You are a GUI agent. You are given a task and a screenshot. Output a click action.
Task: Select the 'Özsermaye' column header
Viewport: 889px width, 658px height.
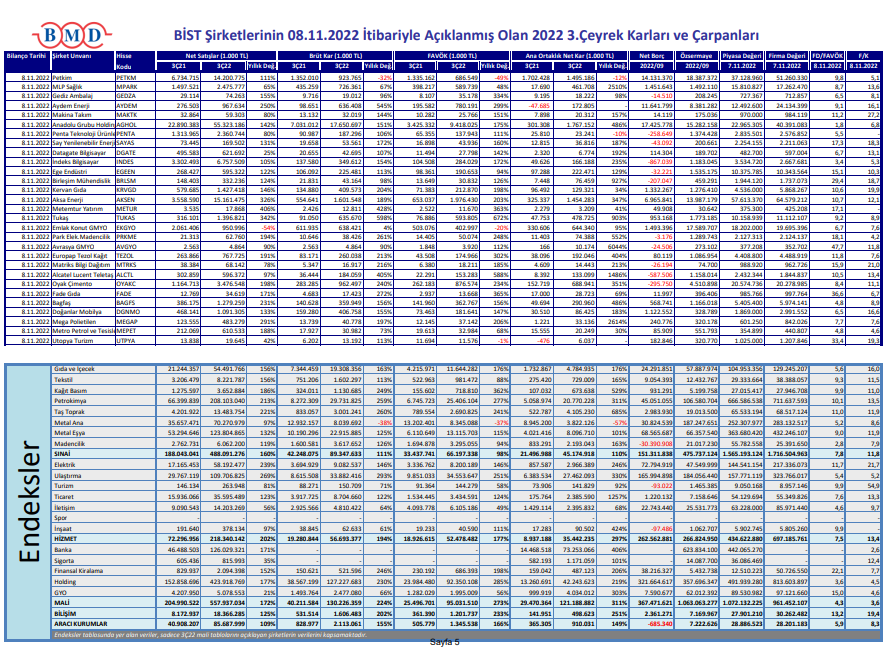(696, 56)
